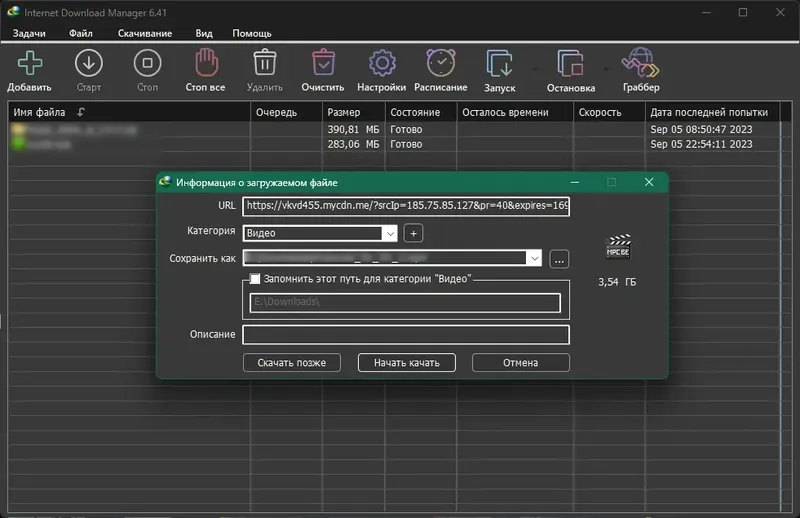Click the 3,54 ГБ file size label

[617, 282]
